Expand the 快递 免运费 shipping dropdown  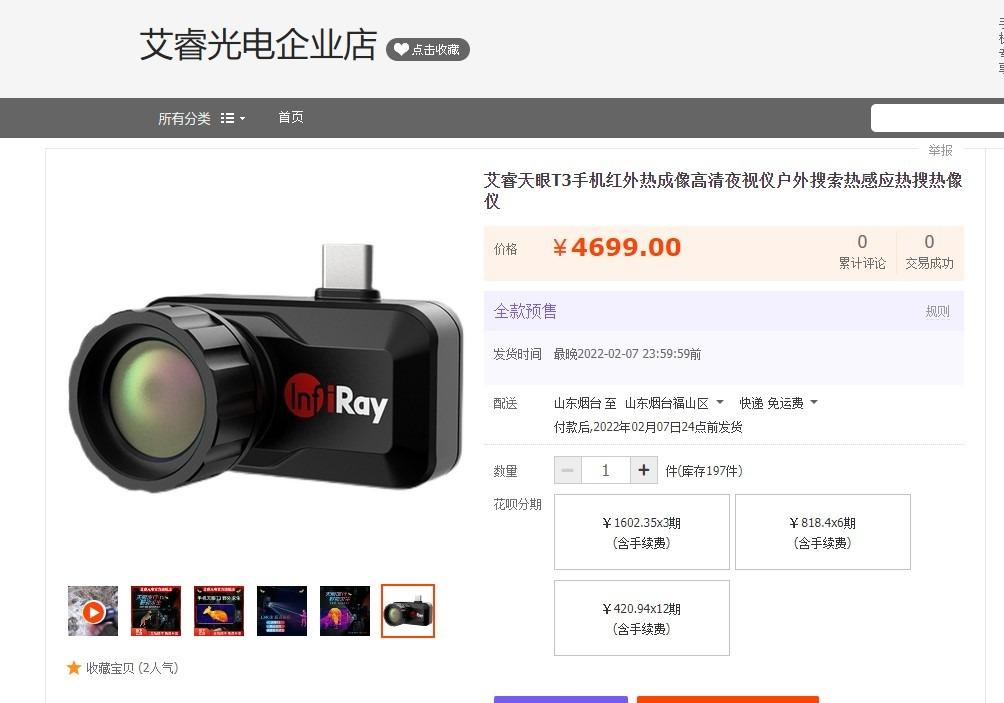[814, 403]
